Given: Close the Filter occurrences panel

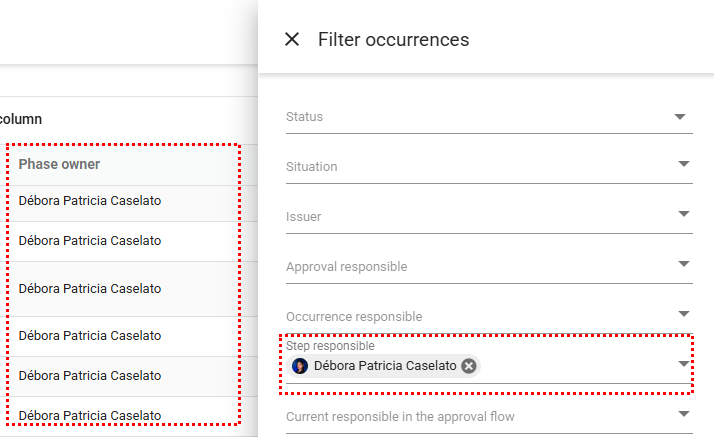Looking at the screenshot, I should (x=292, y=39).
